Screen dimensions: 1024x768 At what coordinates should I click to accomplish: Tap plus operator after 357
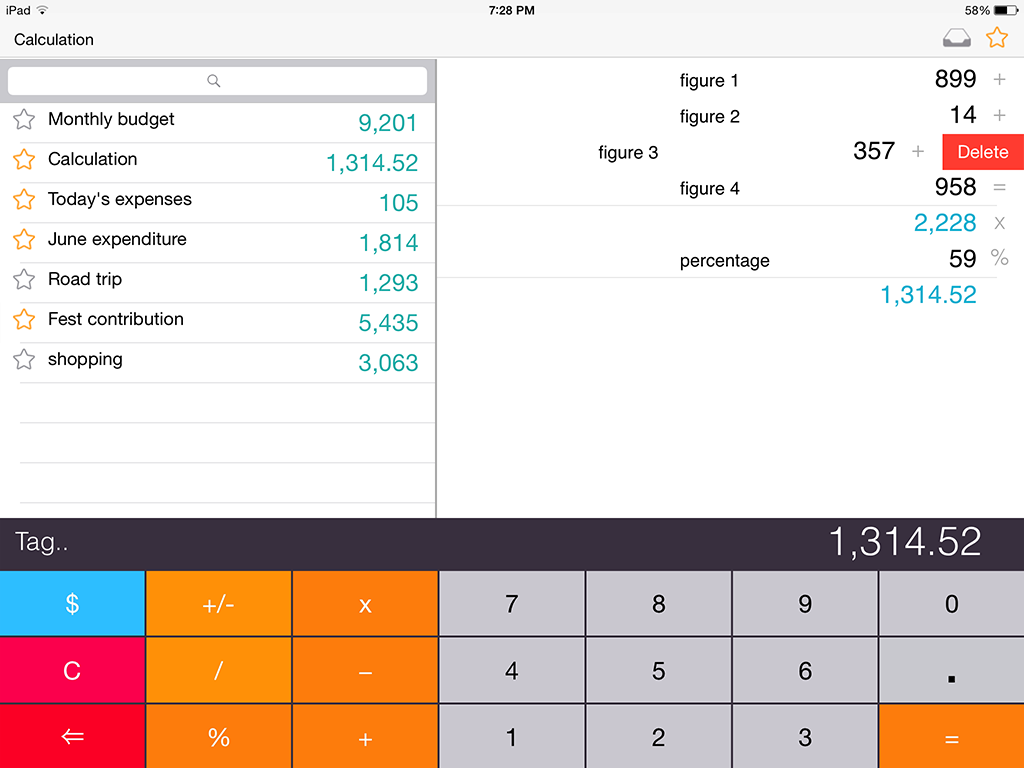click(x=918, y=152)
